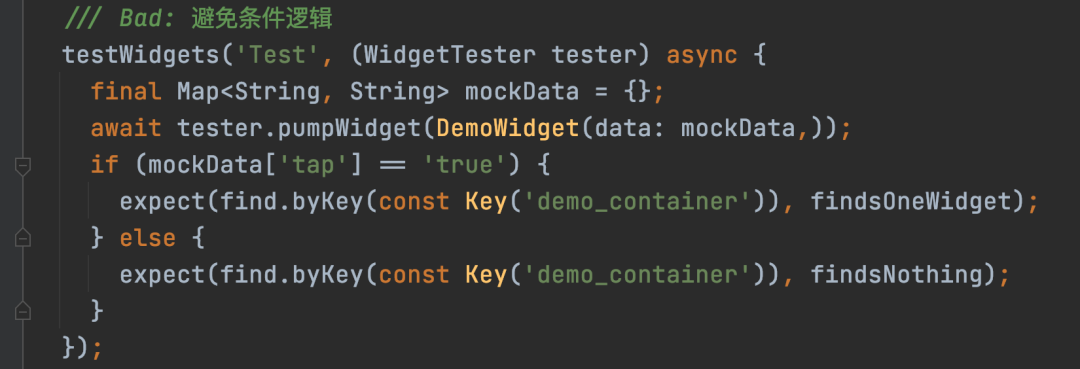Collapse the if block fold marker
The height and width of the screenshot is (369, 1080).
[23, 165]
